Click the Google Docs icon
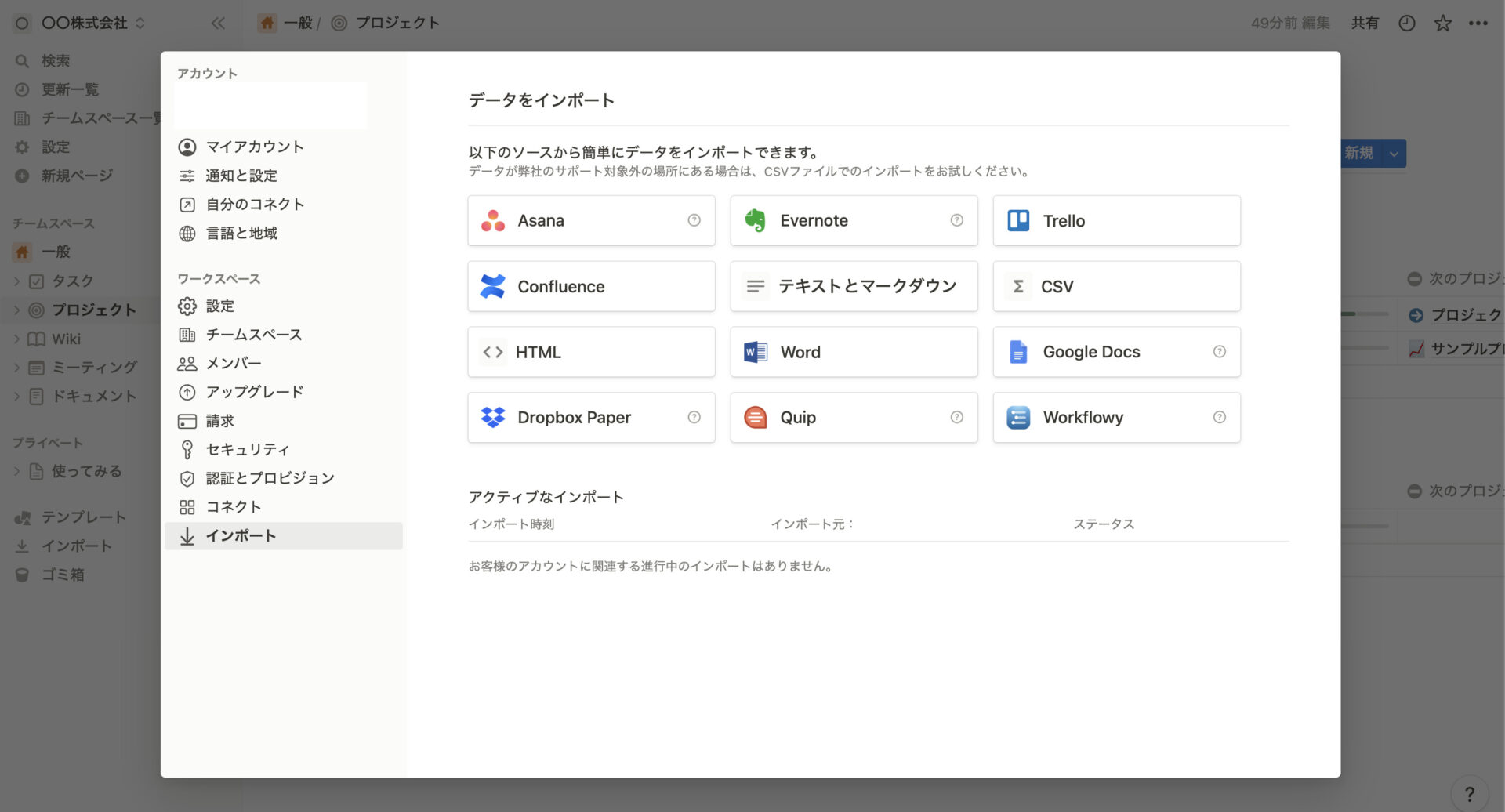The image size is (1505, 812). pyautogui.click(x=1017, y=353)
